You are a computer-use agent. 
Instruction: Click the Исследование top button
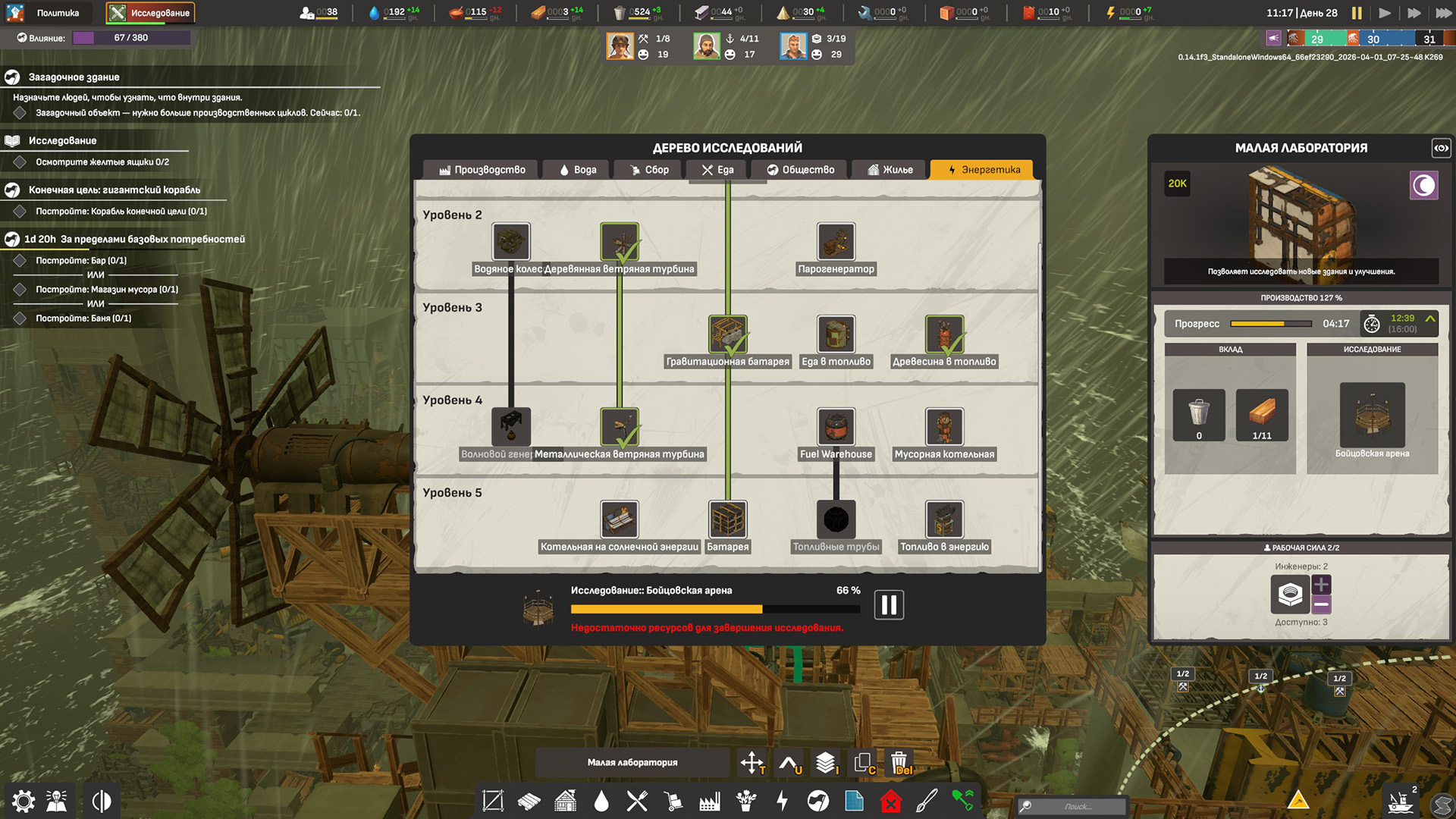coord(150,13)
